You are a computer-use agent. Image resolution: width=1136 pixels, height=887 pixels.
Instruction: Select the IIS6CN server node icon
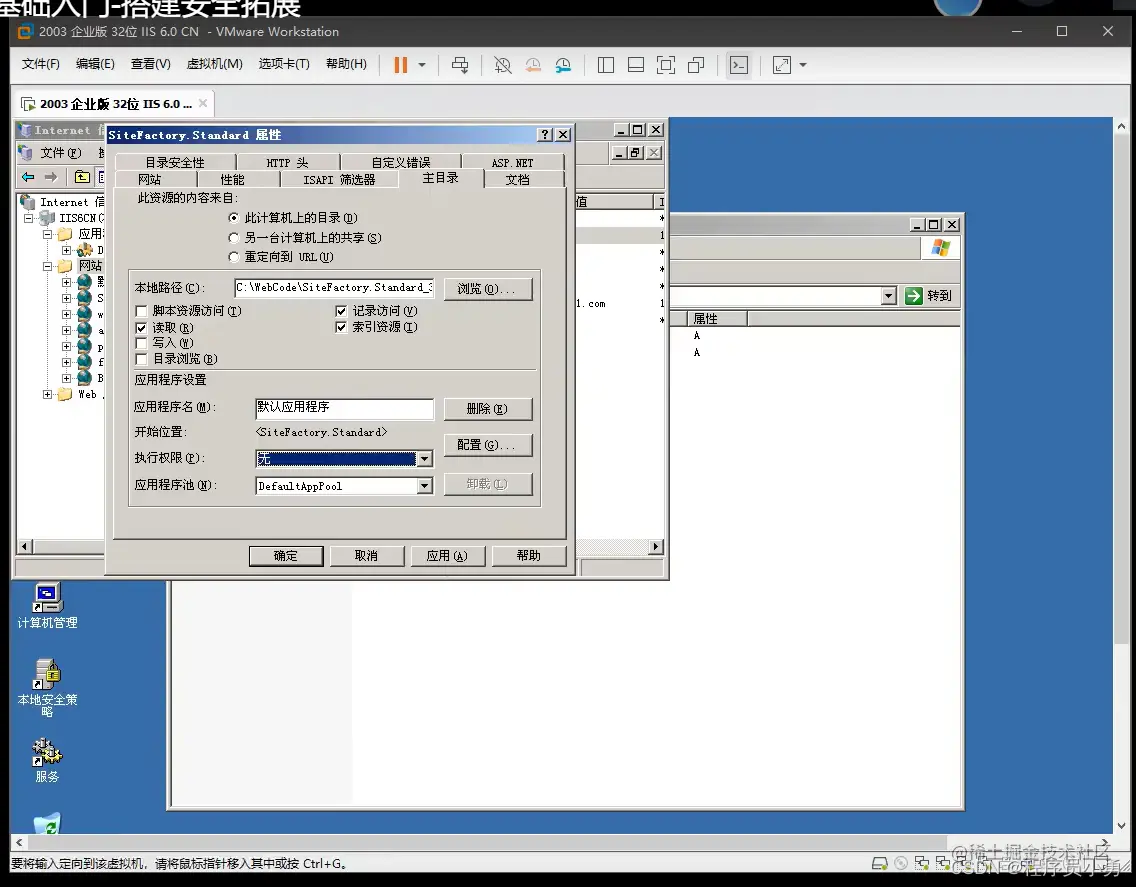click(x=48, y=218)
